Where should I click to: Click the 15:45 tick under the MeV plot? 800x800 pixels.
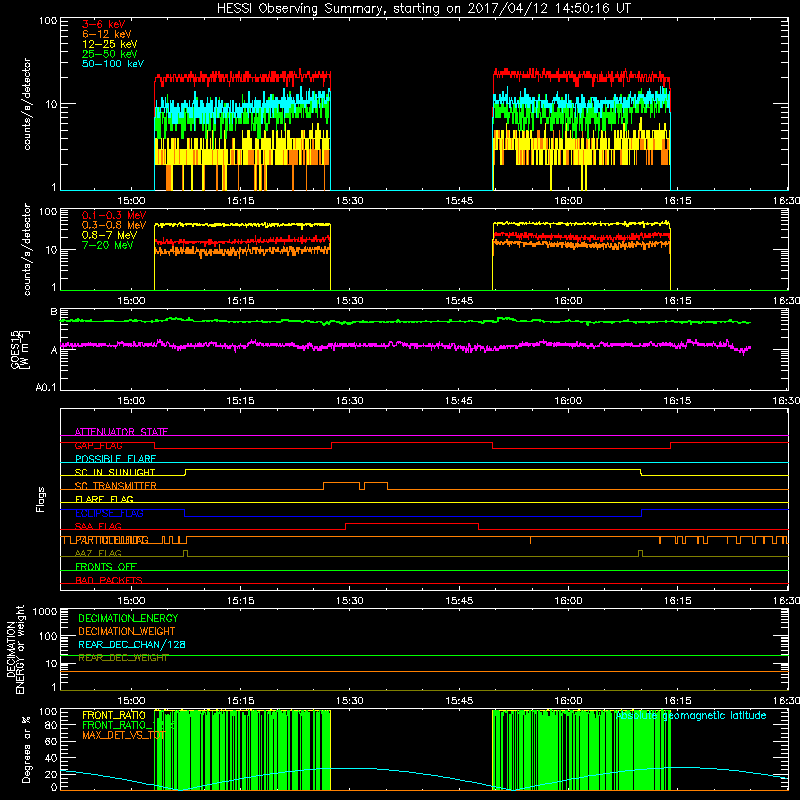pyautogui.click(x=459, y=301)
